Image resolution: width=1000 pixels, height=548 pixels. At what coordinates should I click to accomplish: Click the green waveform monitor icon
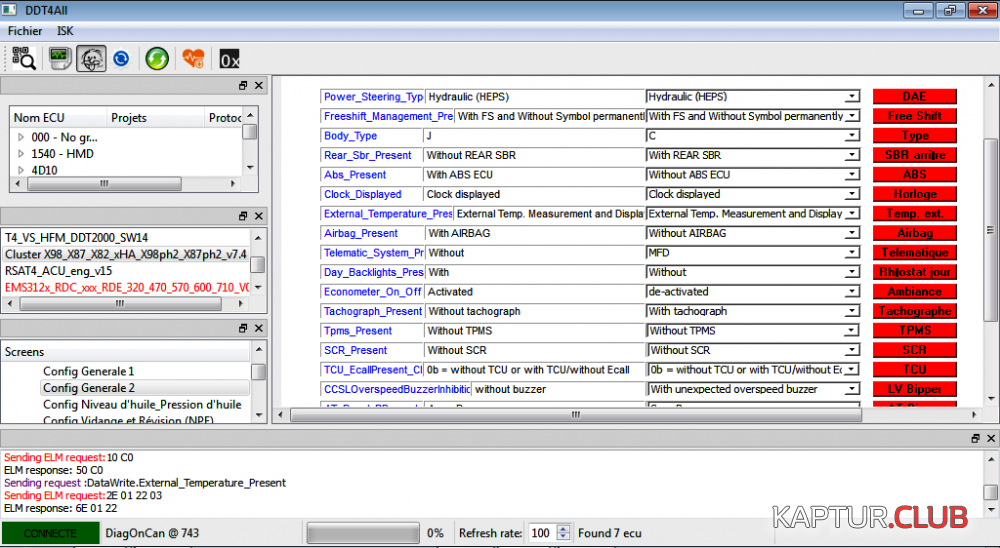pos(59,59)
